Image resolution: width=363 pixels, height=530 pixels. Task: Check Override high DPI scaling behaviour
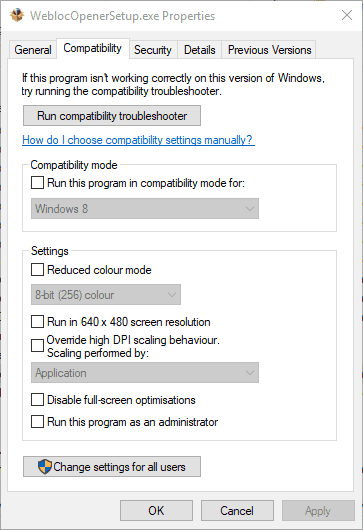pyautogui.click(x=37, y=346)
